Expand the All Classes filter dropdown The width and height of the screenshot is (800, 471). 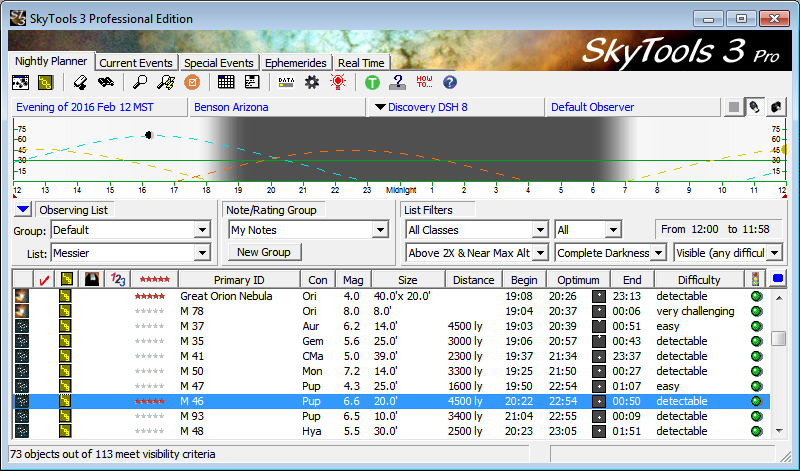tap(540, 230)
